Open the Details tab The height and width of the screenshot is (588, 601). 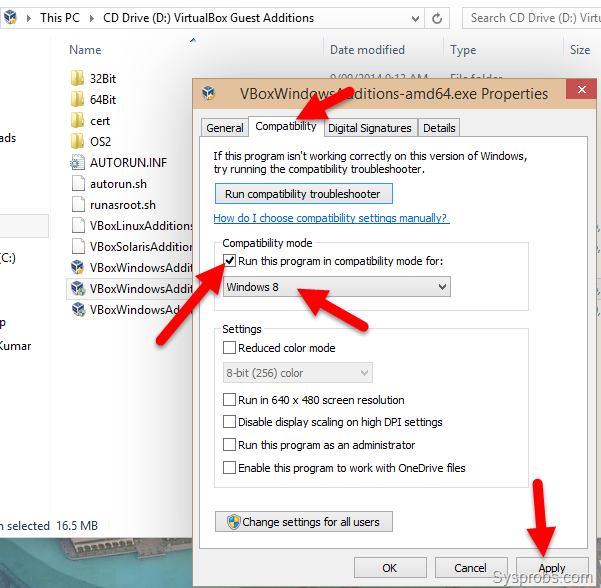tap(439, 128)
